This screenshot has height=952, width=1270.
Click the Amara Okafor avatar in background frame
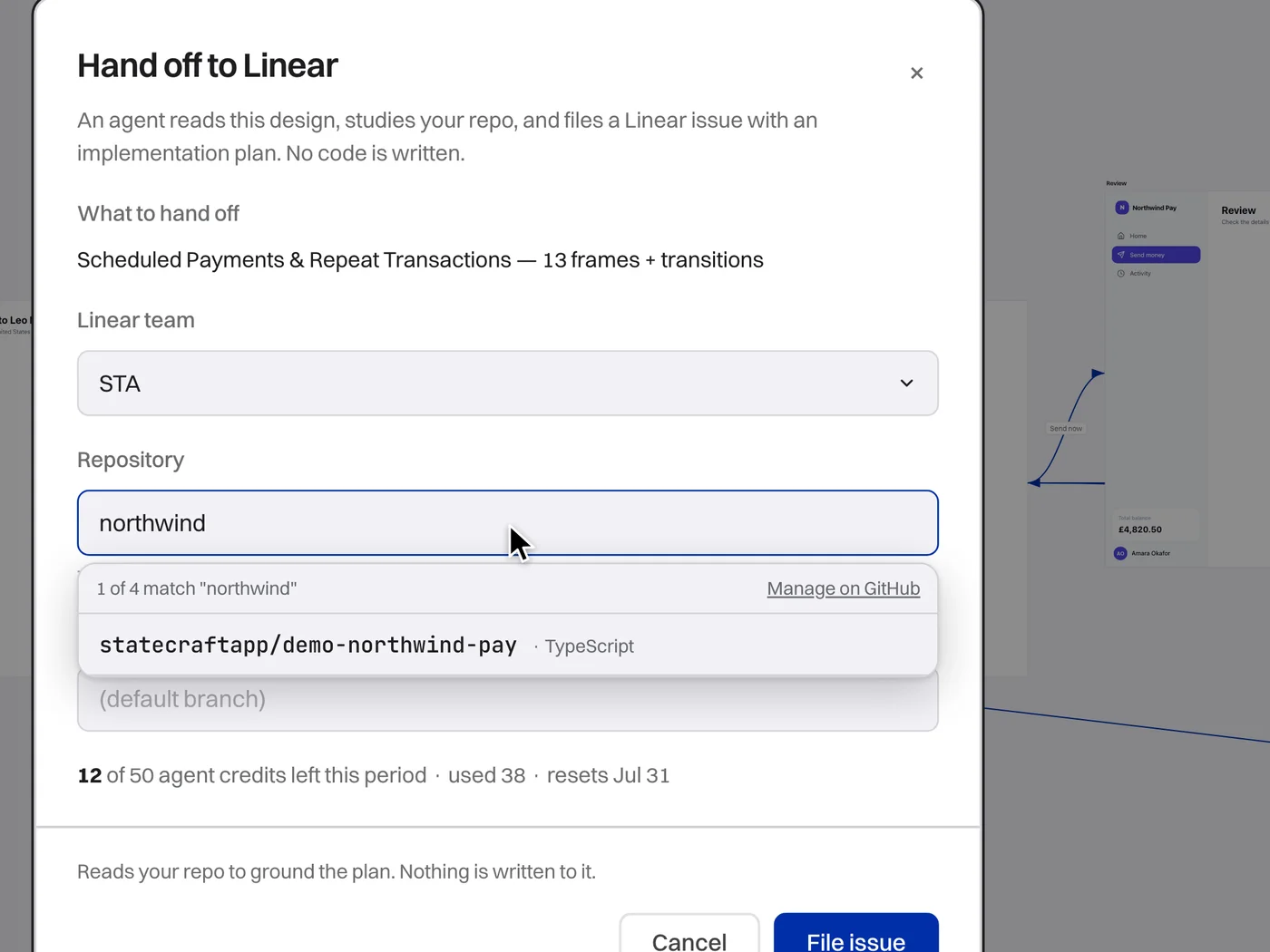1120,553
